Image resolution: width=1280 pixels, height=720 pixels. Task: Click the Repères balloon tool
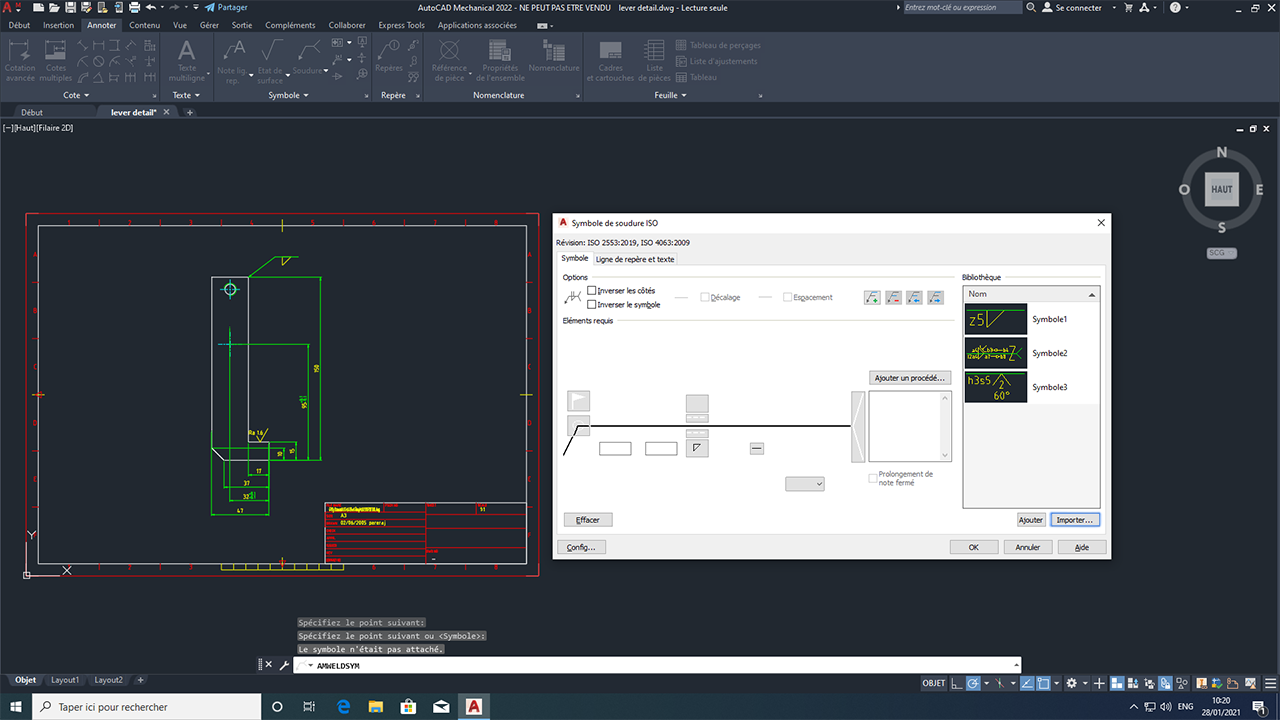point(389,56)
